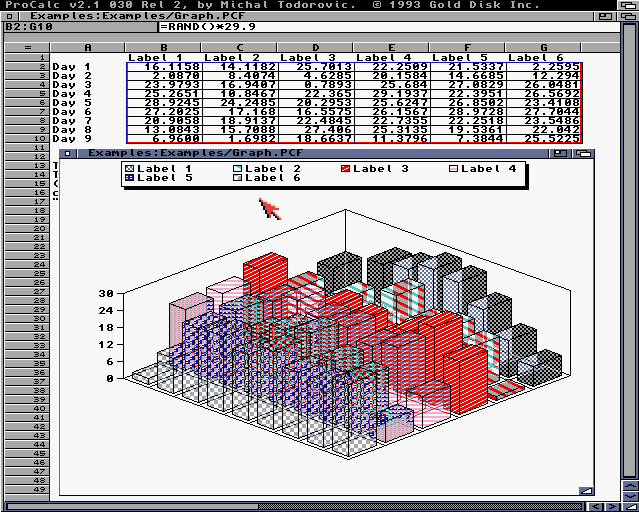Click the '30' axis label on chart

106,294
